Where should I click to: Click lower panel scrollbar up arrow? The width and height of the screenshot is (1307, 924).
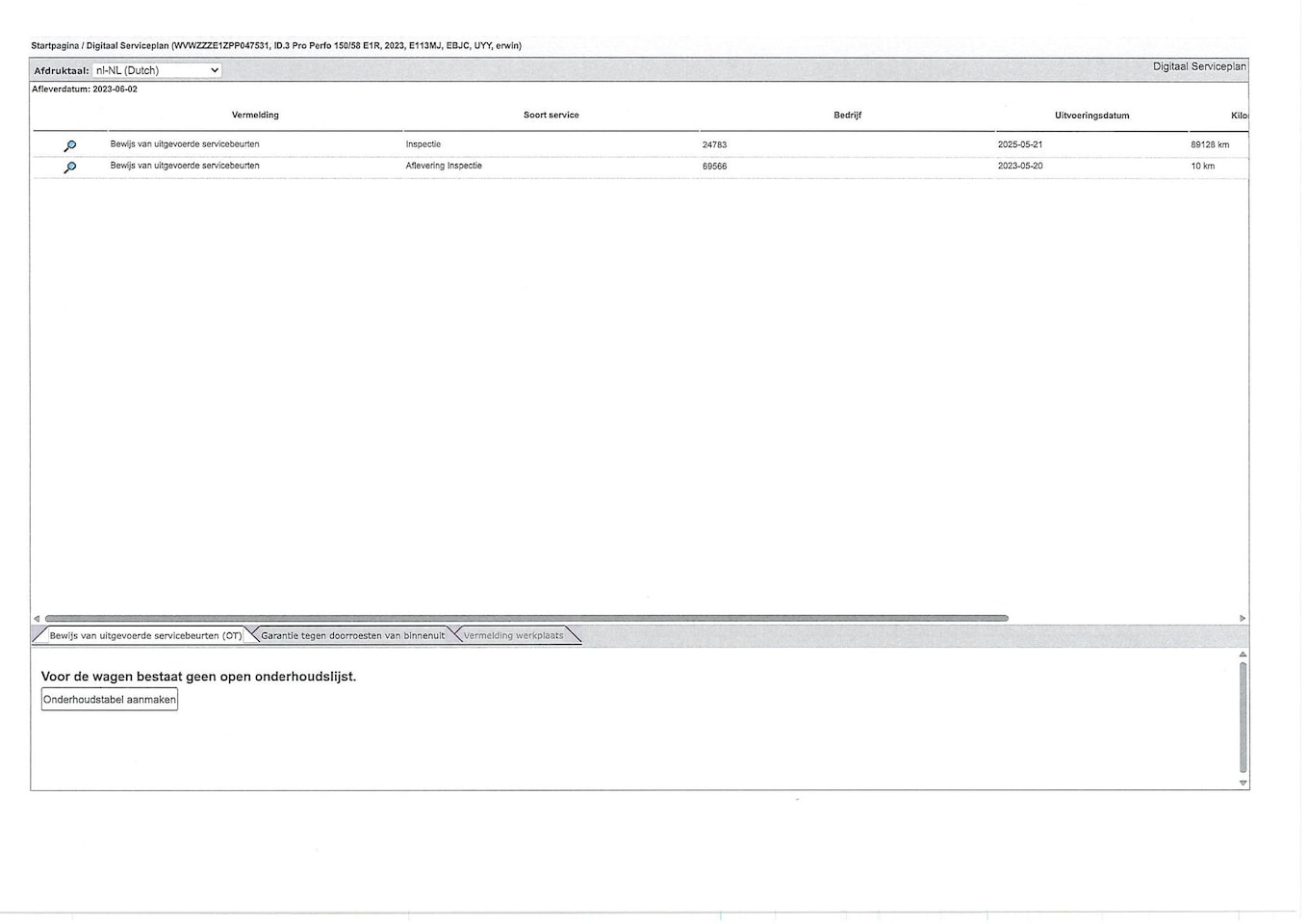click(1243, 654)
